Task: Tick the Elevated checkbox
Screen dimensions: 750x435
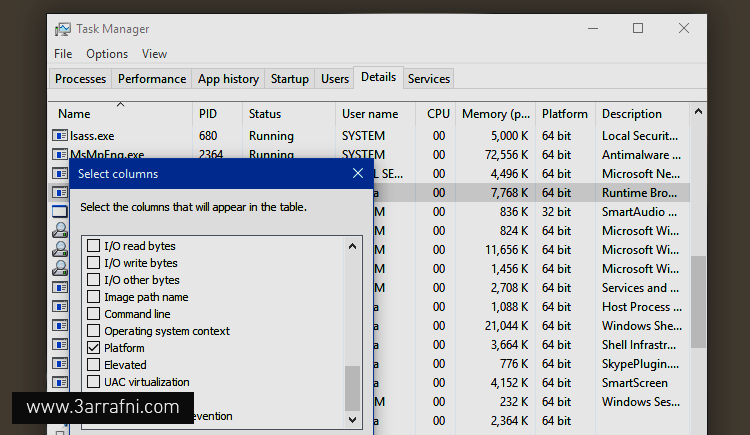Action: point(94,365)
